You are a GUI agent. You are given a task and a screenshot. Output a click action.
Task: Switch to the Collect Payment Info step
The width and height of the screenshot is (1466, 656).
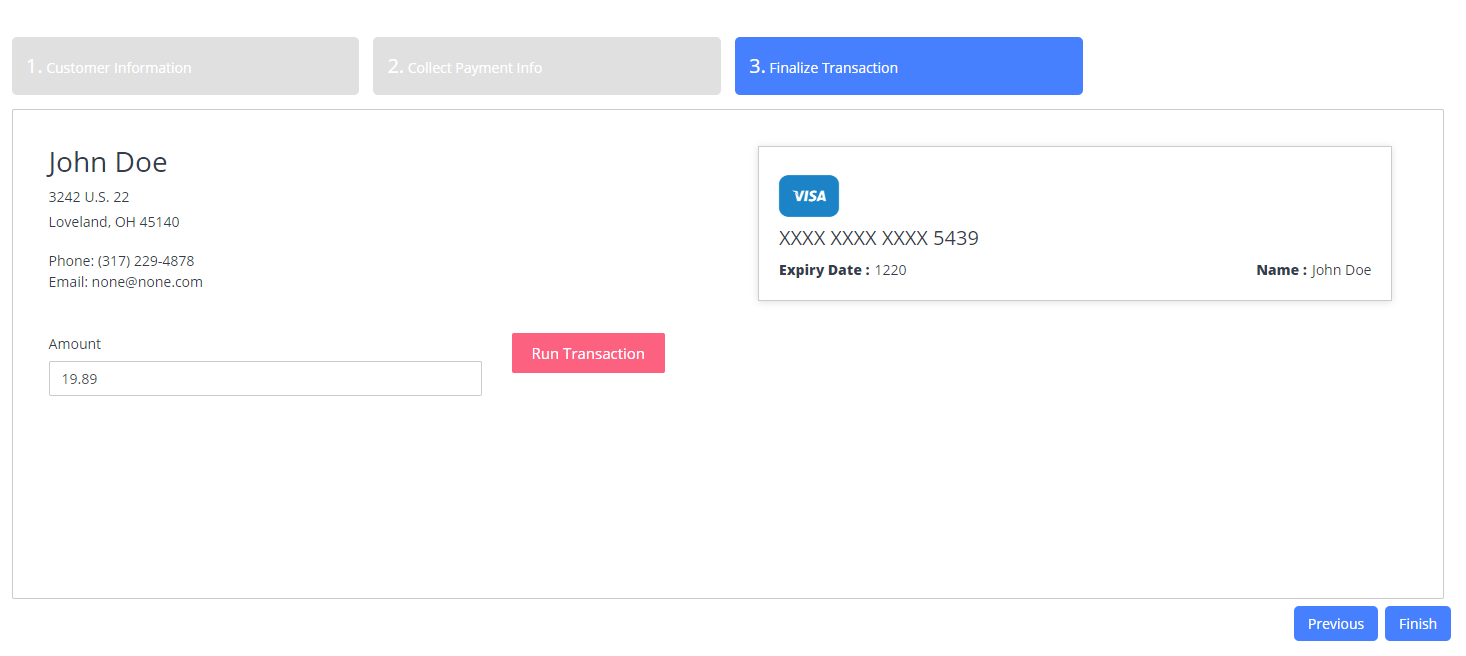click(x=546, y=66)
